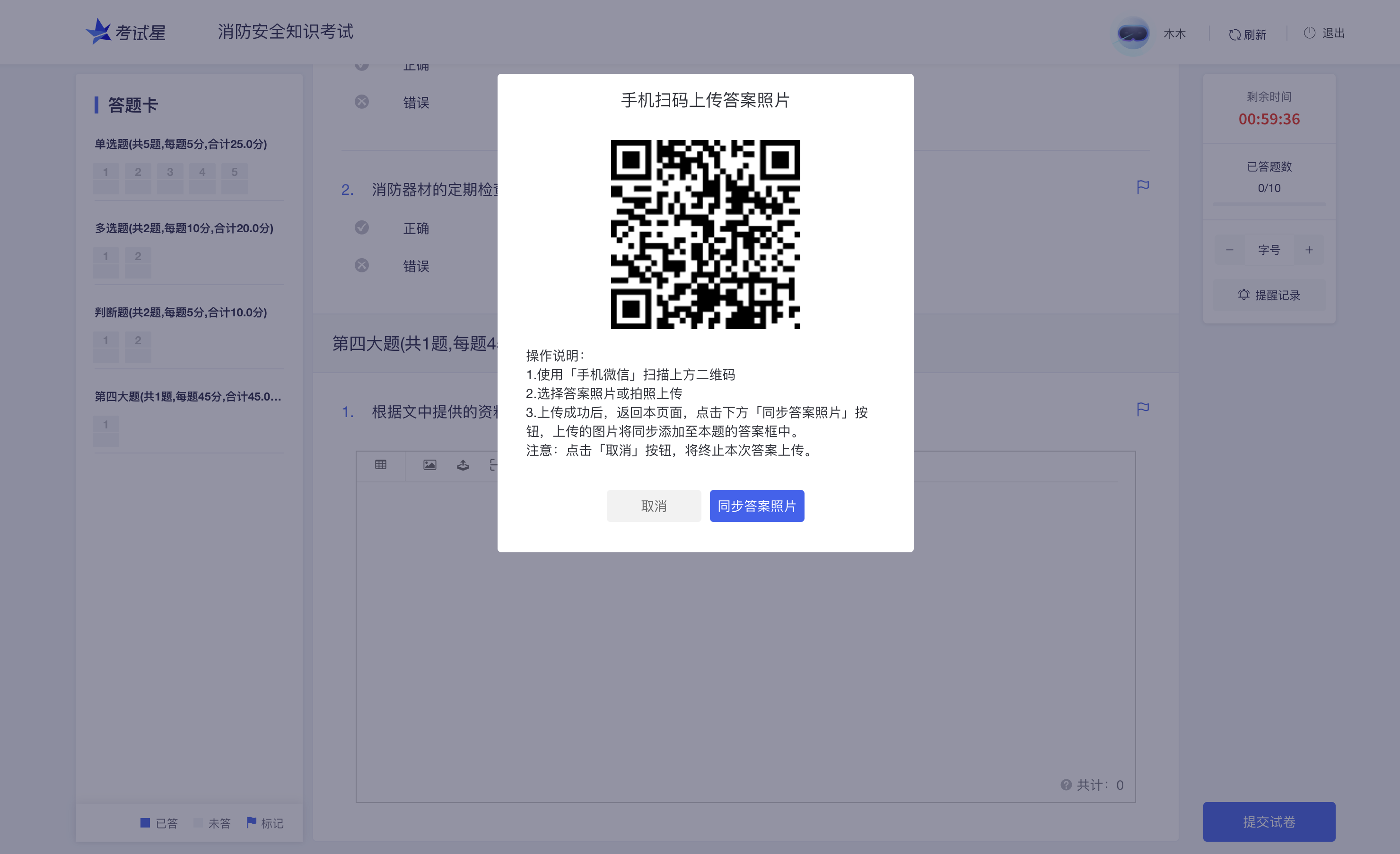Viewport: 1400px width, 854px height.
Task: Flag question 2 消防器材 with flag icon
Action: (x=1143, y=187)
